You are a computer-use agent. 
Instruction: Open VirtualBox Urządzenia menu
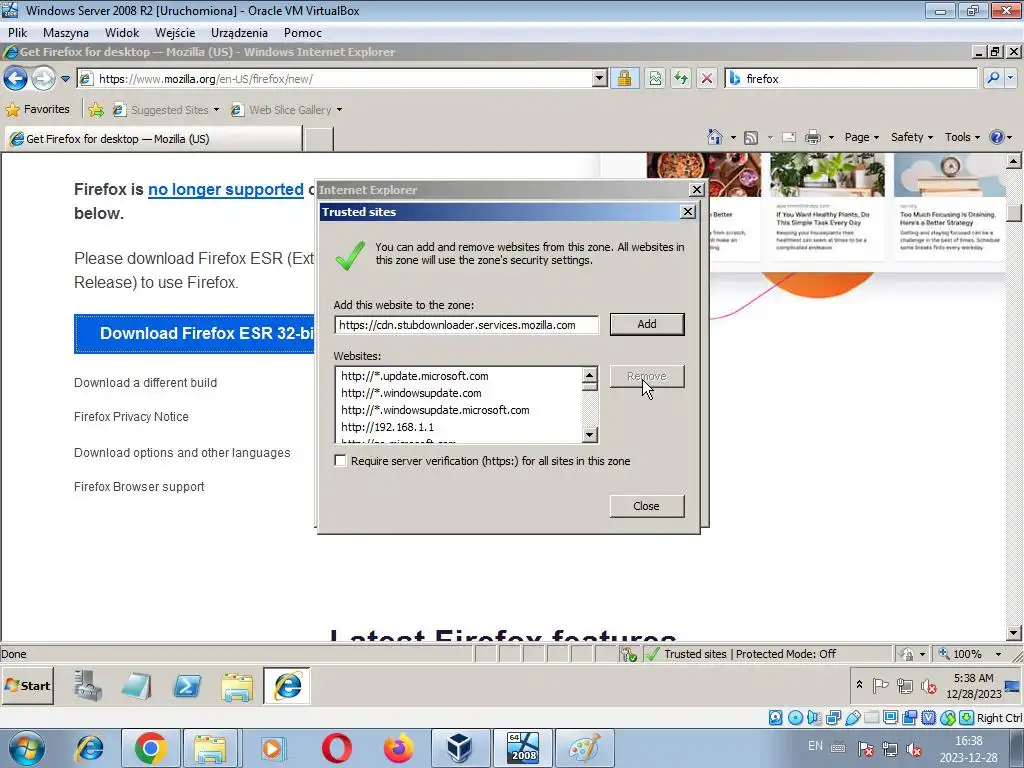tap(239, 33)
